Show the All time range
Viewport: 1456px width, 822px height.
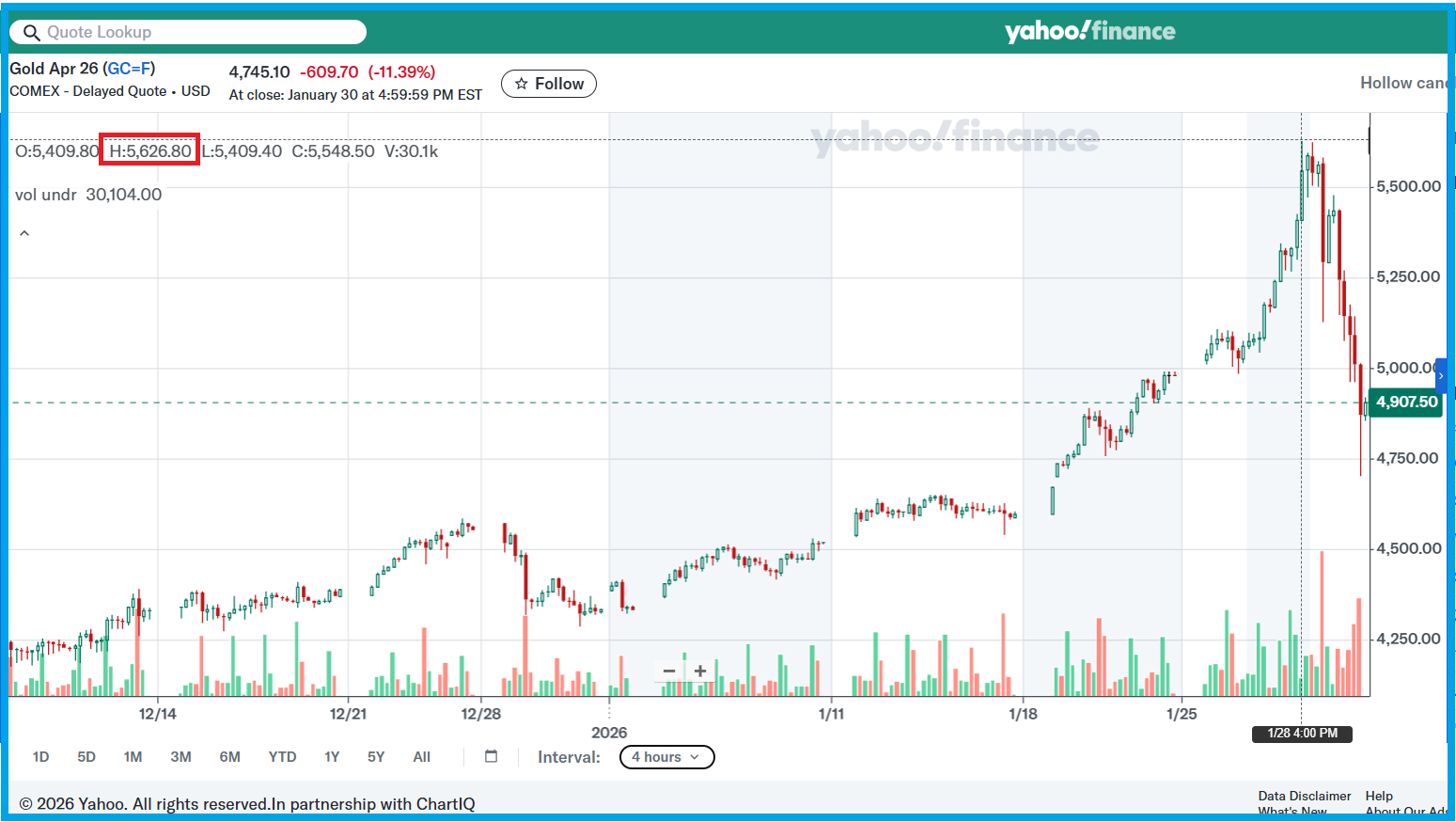421,757
